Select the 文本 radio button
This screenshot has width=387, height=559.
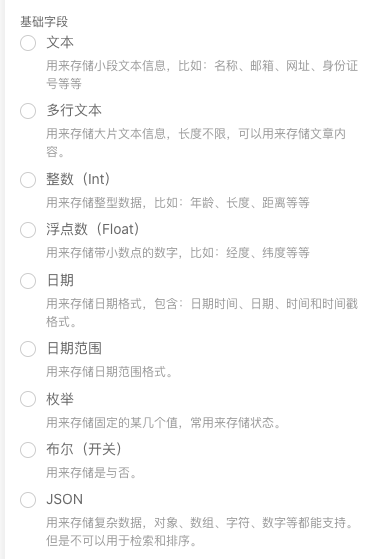pos(28,43)
